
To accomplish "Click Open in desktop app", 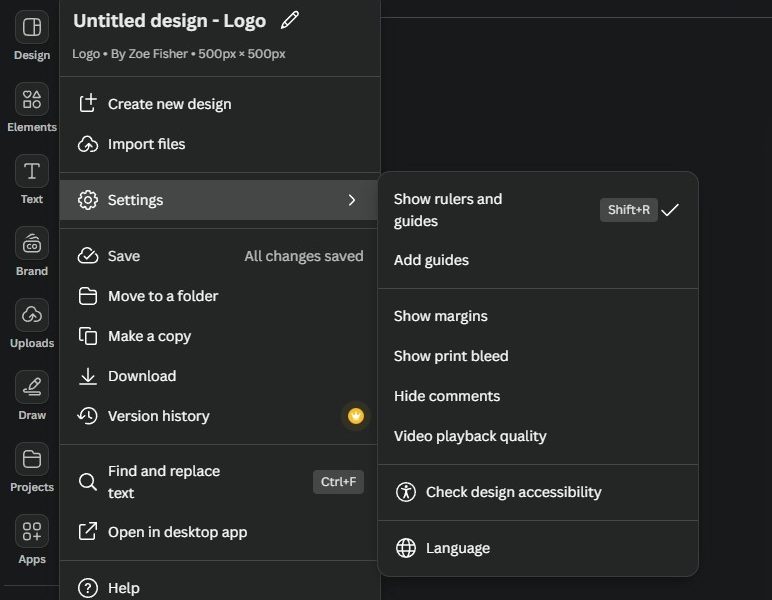I will 177,532.
